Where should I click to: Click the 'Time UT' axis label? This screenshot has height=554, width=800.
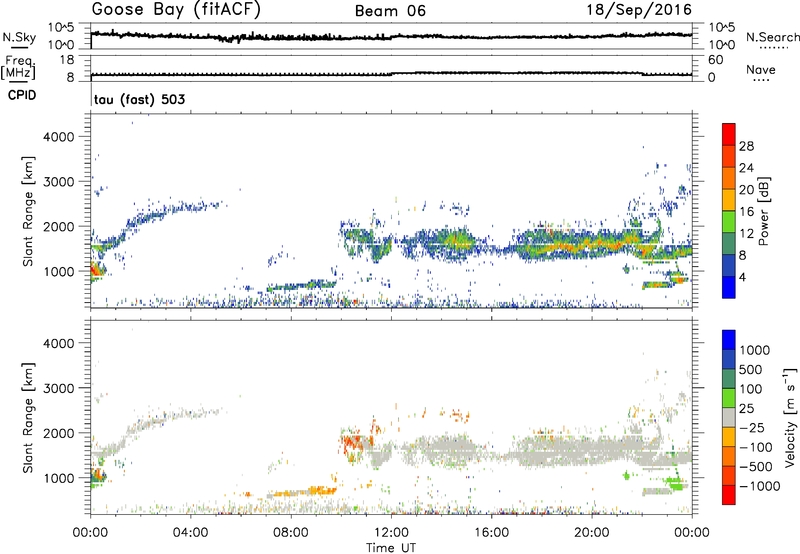[391, 548]
